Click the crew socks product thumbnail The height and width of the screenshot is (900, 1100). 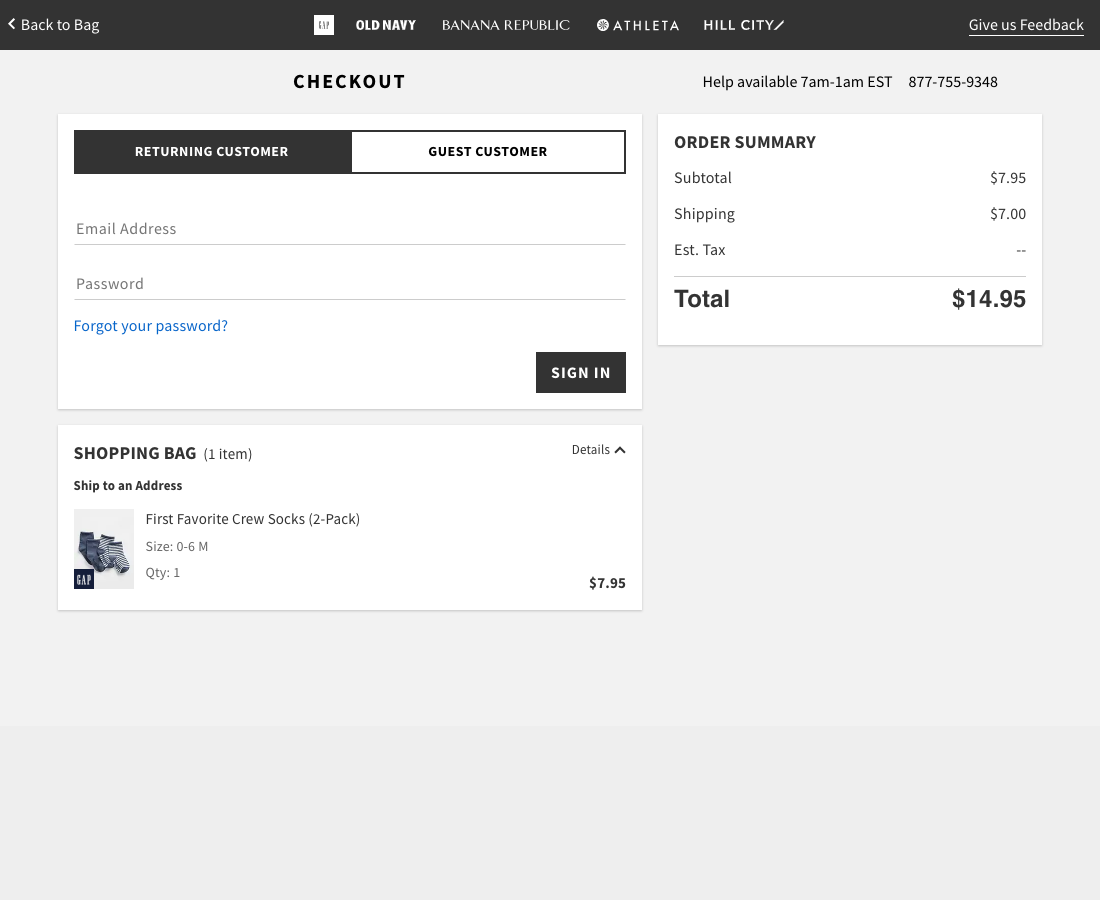pyautogui.click(x=103, y=548)
